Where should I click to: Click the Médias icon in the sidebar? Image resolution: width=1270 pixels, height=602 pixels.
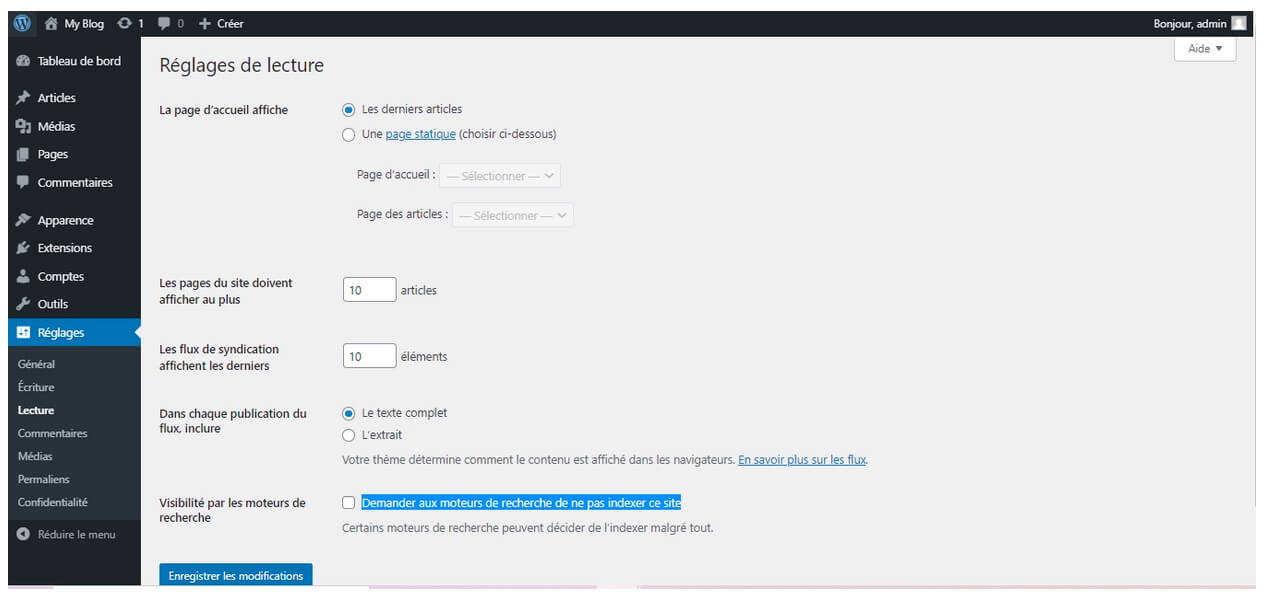(x=23, y=126)
